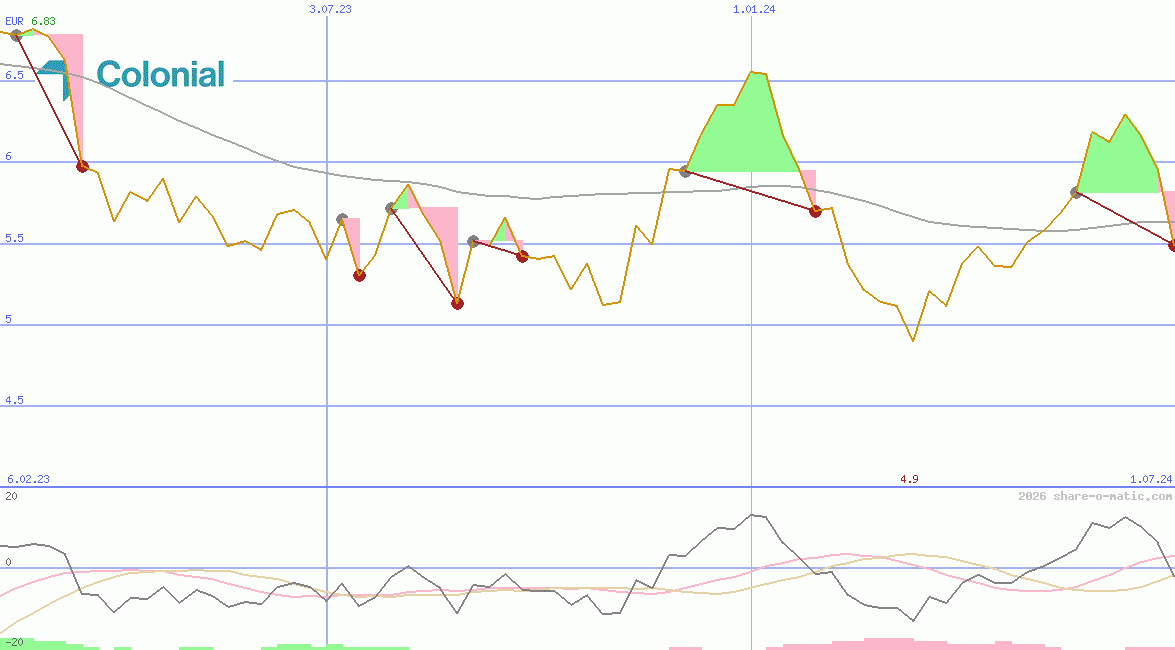Click the 1.07.24 end date label
The image size is (1175, 650).
(x=1150, y=480)
